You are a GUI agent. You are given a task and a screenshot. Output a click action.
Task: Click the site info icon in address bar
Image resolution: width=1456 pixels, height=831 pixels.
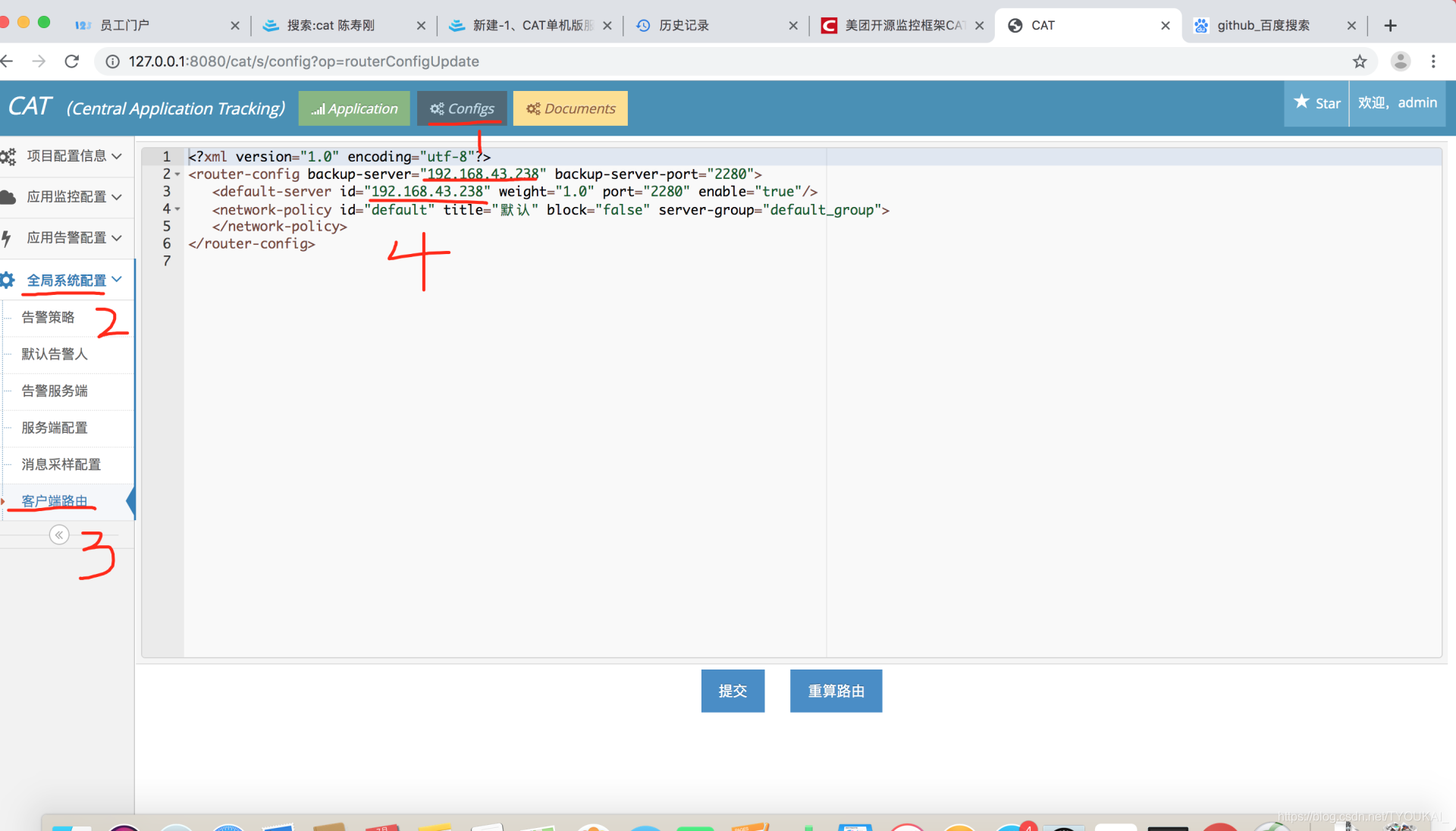tap(112, 61)
